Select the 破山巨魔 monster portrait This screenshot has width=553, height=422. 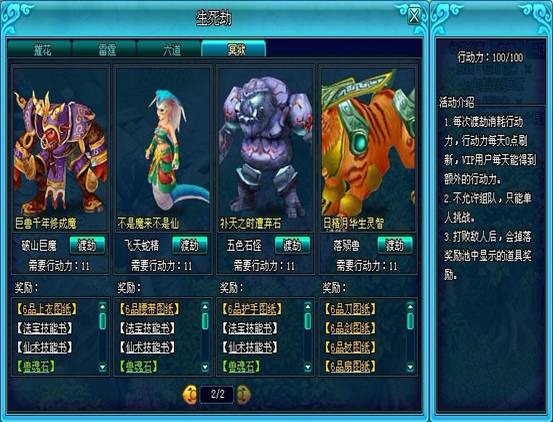[61, 149]
